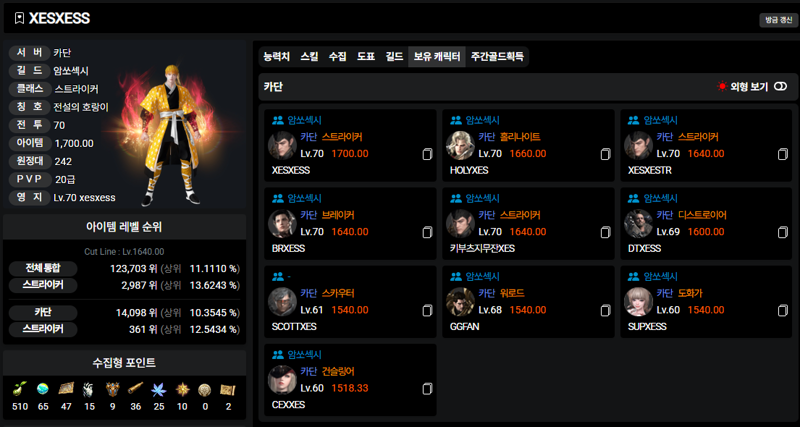Copy the CEXXES character name
The width and height of the screenshot is (800, 427).
(428, 389)
